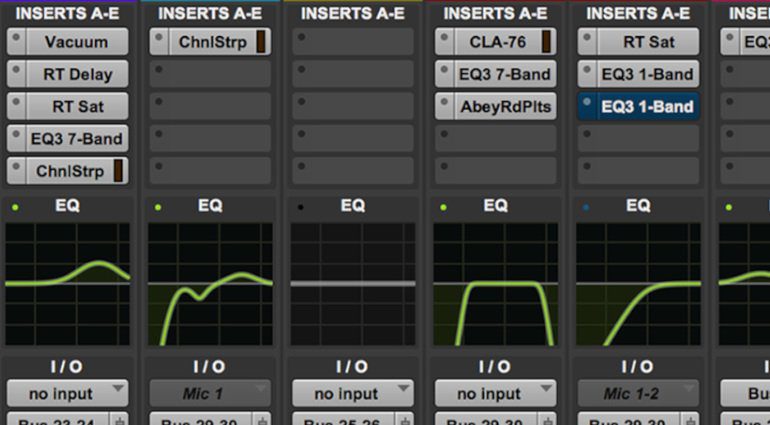Click empty insert slot directly below Mic 1 channel ChnlStrp
Image resolution: width=770 pixels, height=425 pixels.
tap(210, 74)
